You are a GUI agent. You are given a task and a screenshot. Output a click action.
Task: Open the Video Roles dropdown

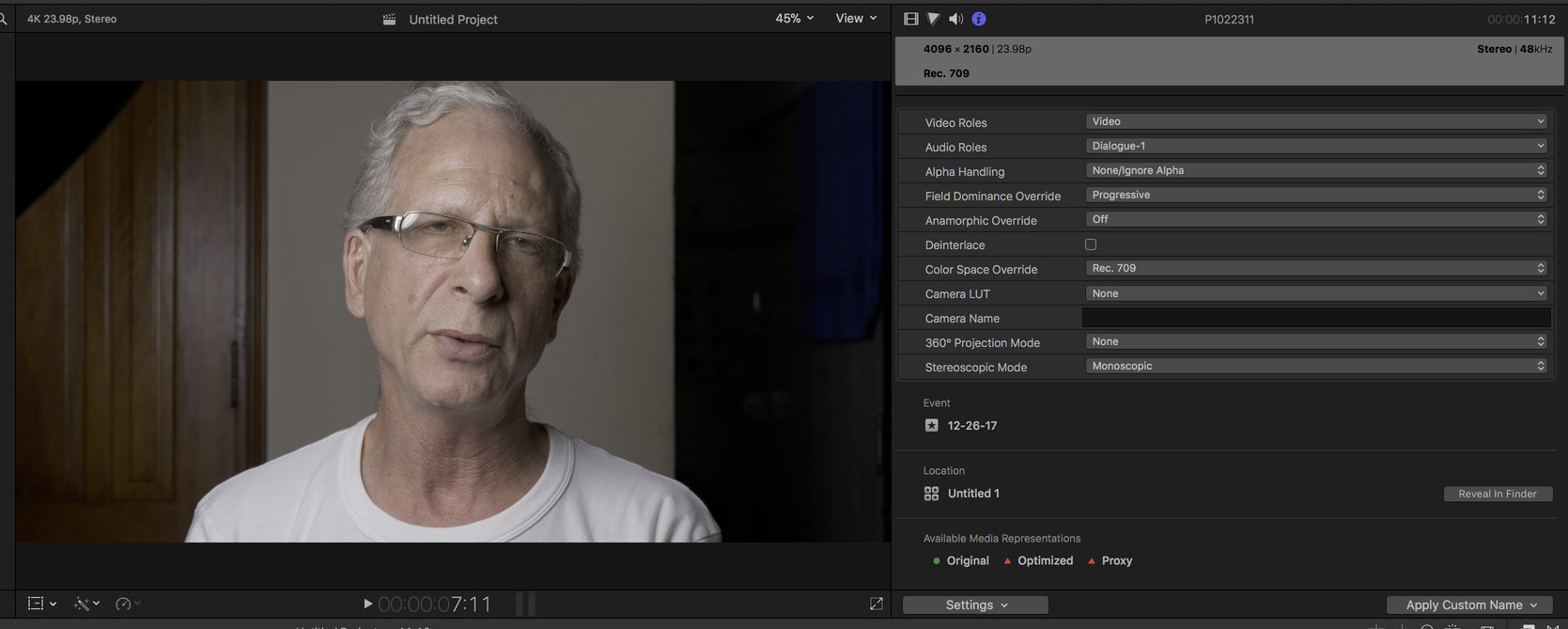(x=1315, y=121)
